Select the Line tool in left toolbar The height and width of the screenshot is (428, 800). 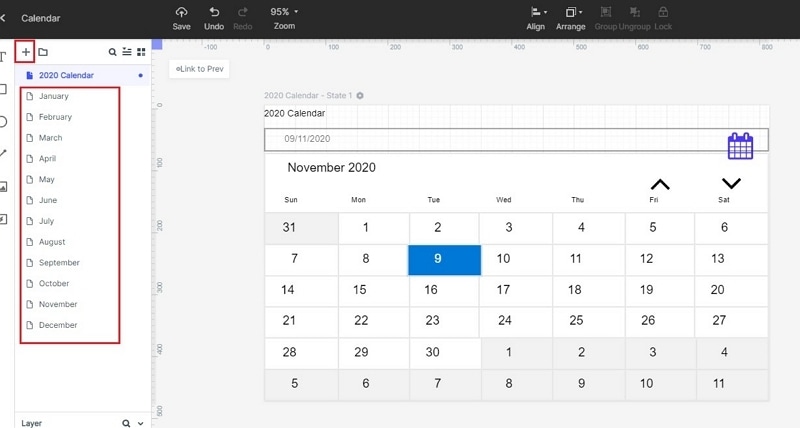coord(3,153)
